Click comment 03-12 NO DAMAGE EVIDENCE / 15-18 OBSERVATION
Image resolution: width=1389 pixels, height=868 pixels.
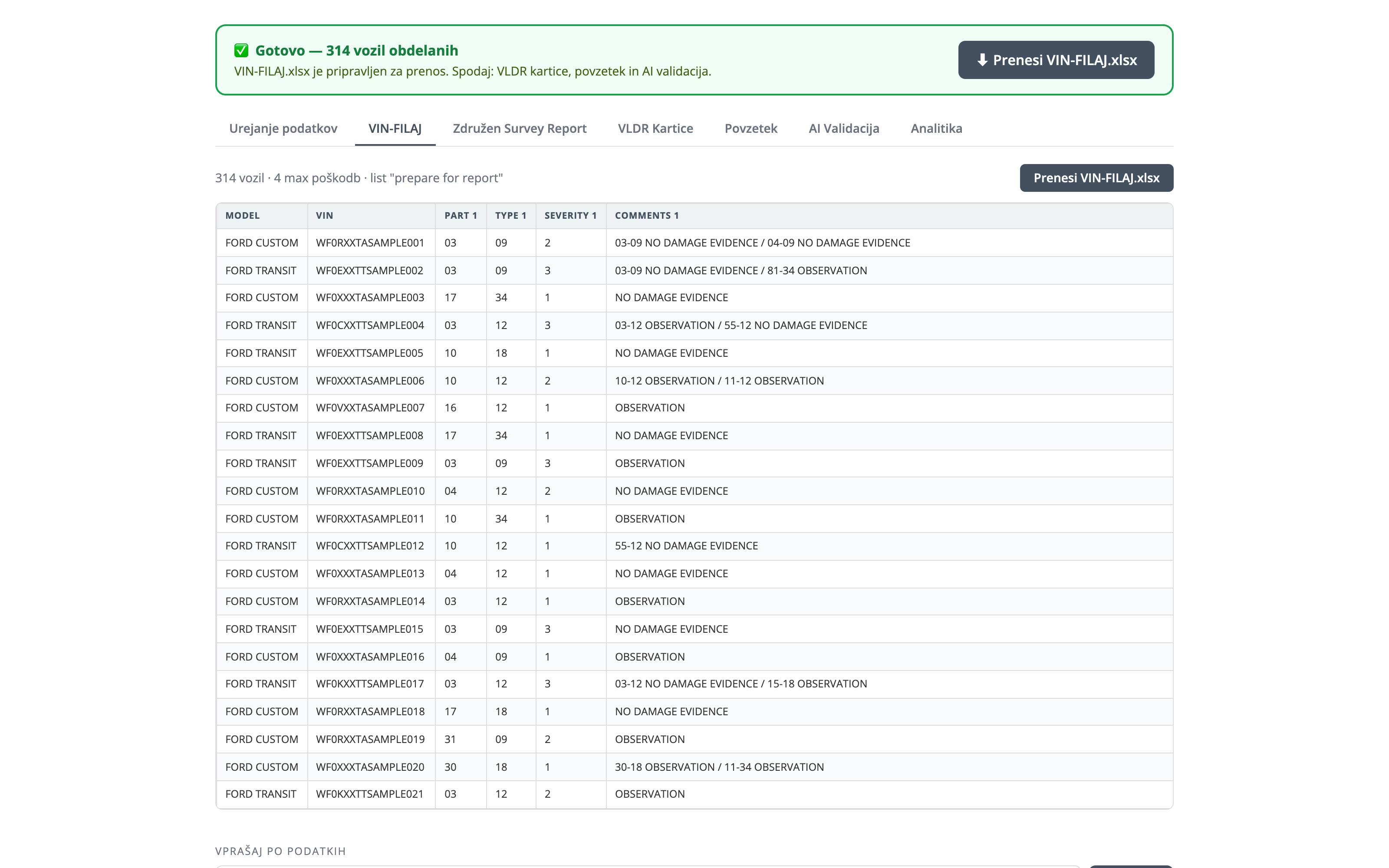pyautogui.click(x=741, y=684)
